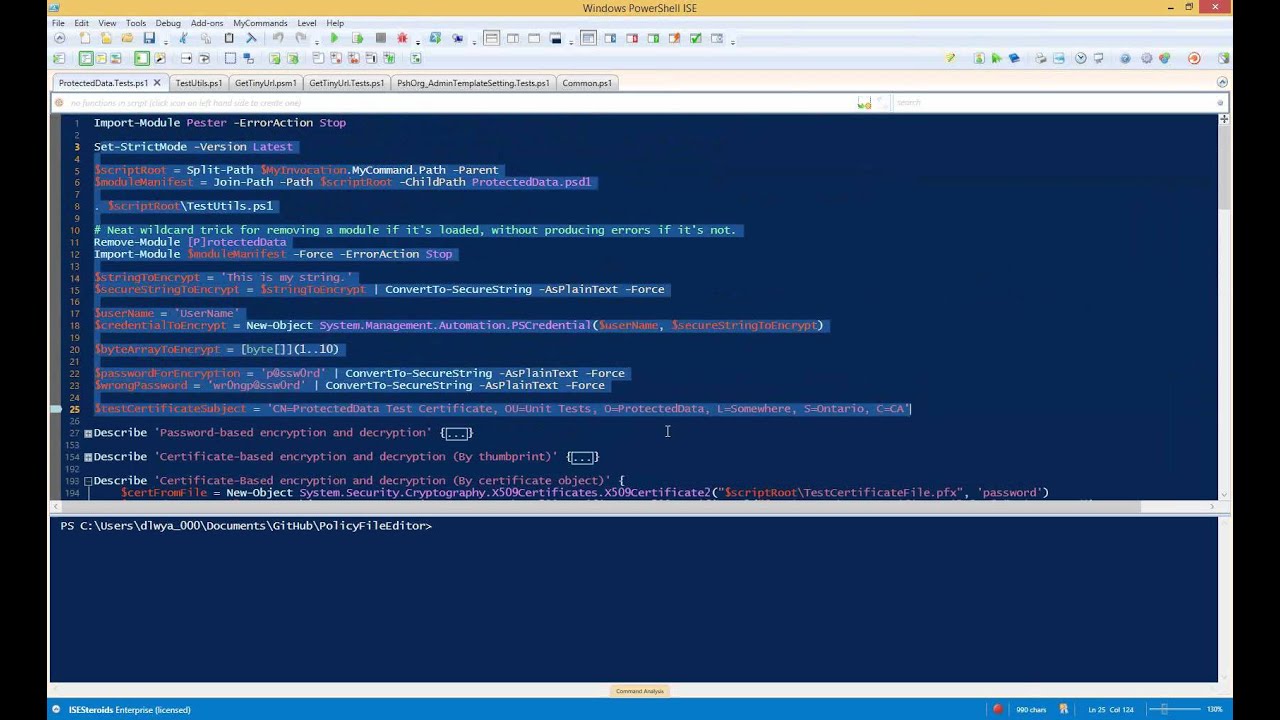
Task: Open the MyCommands menu
Action: click(260, 23)
